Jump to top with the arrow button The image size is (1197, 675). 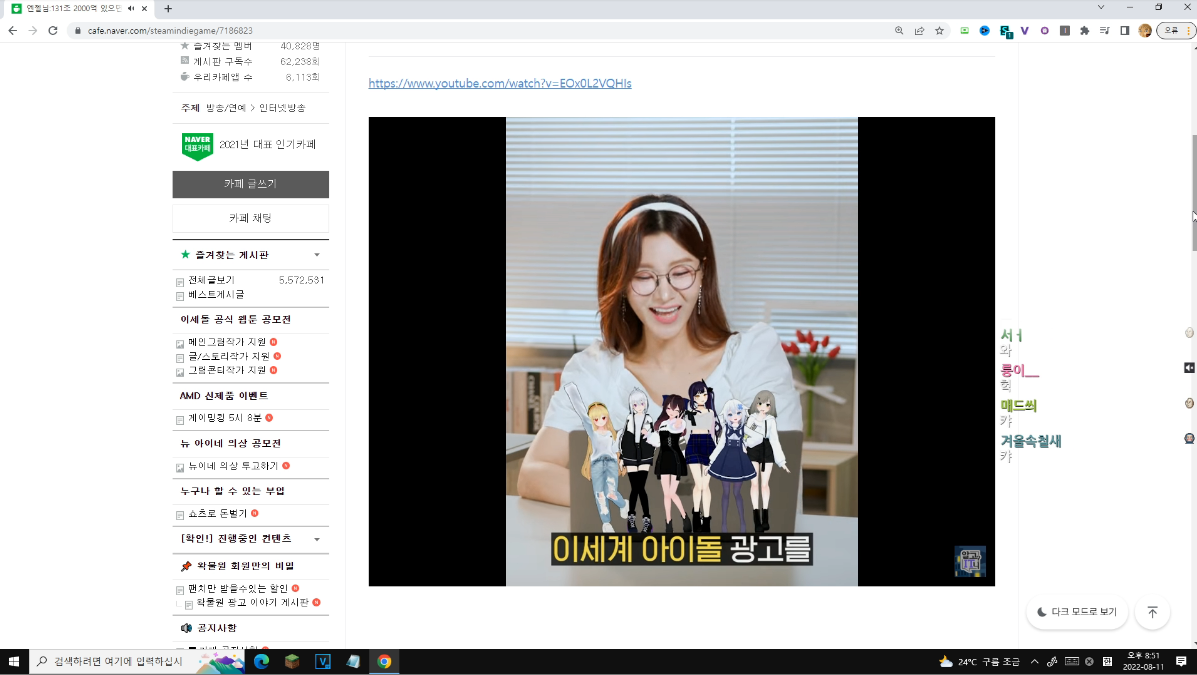pos(1153,612)
